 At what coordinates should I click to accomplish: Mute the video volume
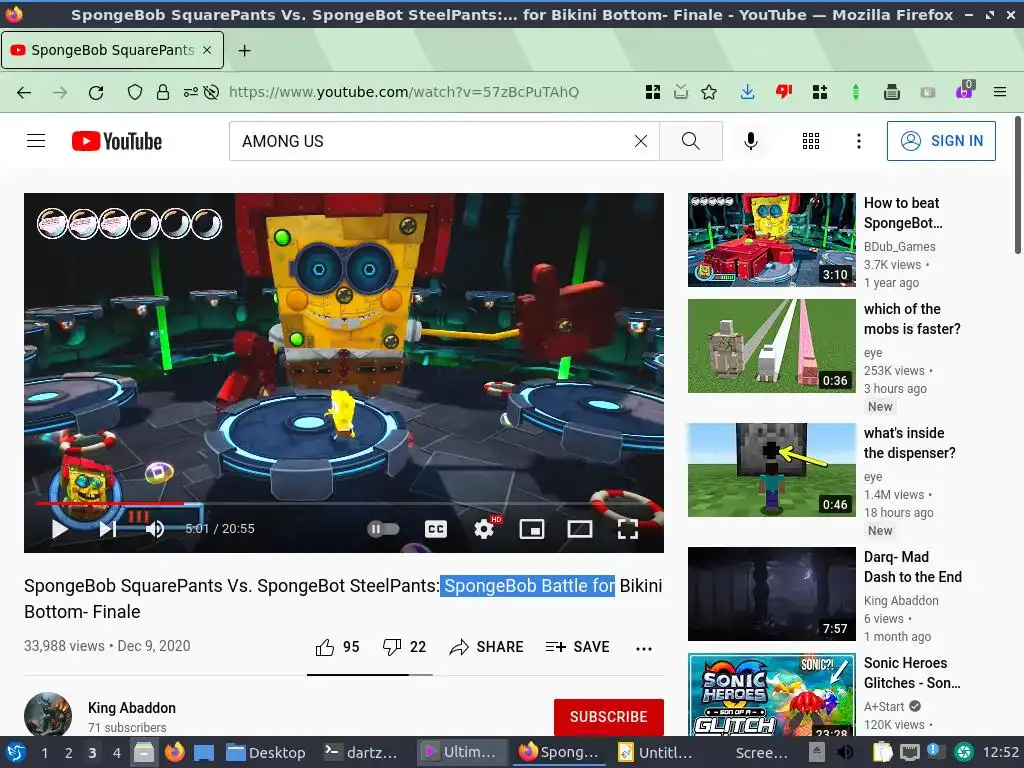pos(155,528)
